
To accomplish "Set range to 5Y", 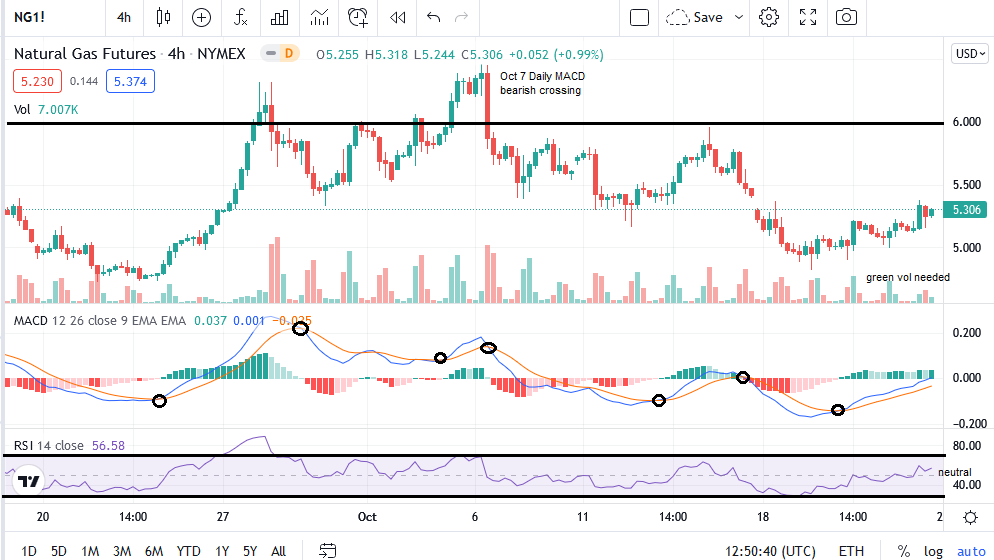I will (250, 550).
